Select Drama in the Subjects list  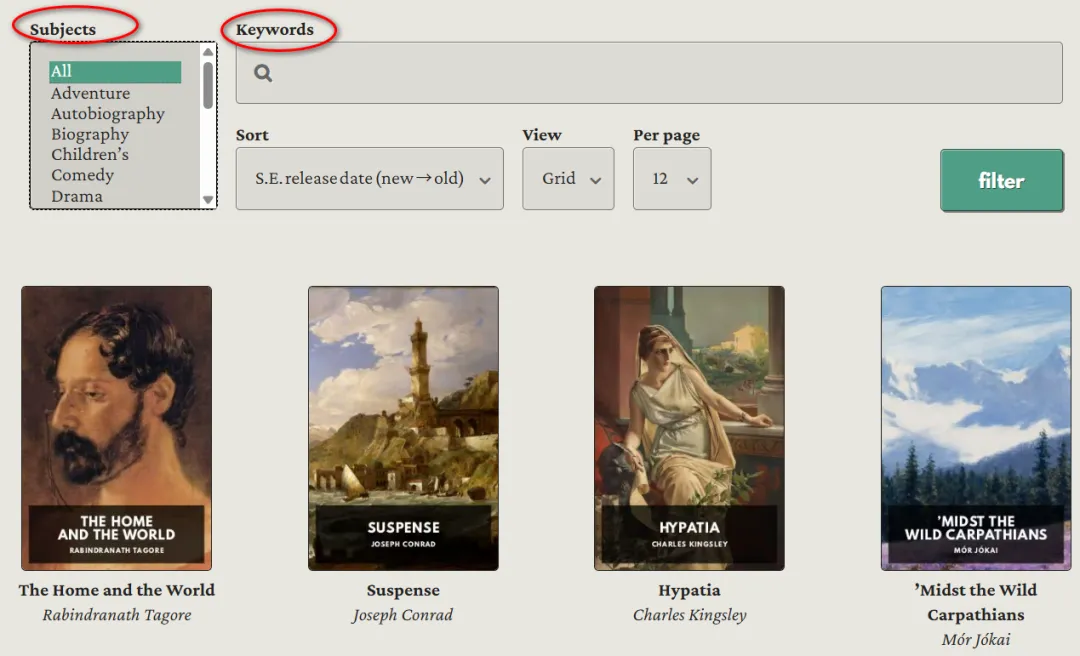(x=76, y=196)
